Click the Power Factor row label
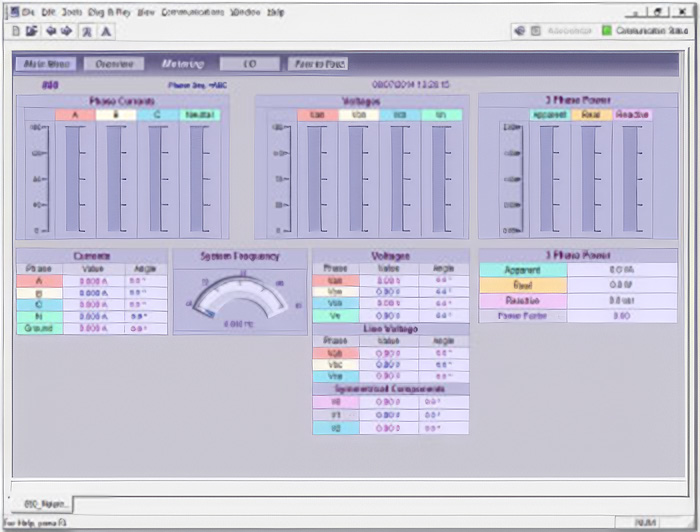Image resolution: width=700 pixels, height=532 pixels. coord(523,316)
